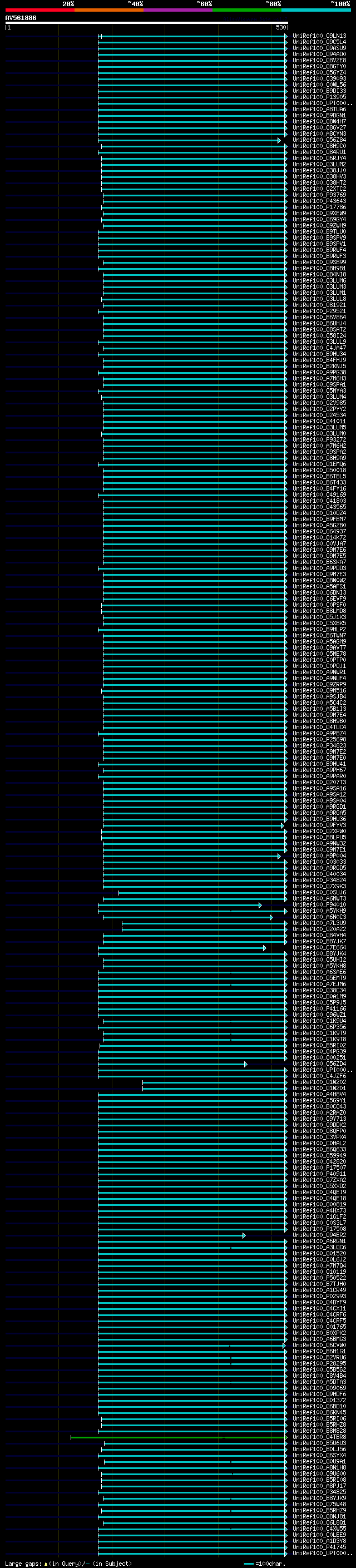Click the UniRef100_Q56ZD4 label
Image resolution: width=356 pixels, height=1568 pixels.
[x=319, y=1064]
